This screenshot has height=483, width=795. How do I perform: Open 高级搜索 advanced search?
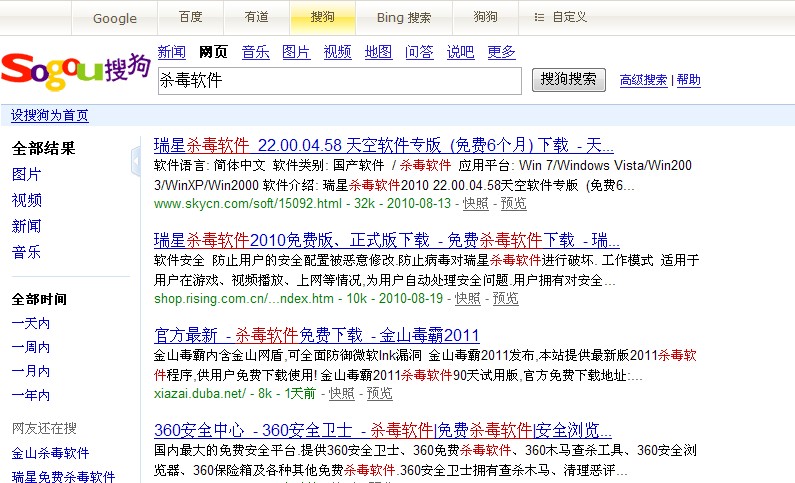coord(643,80)
